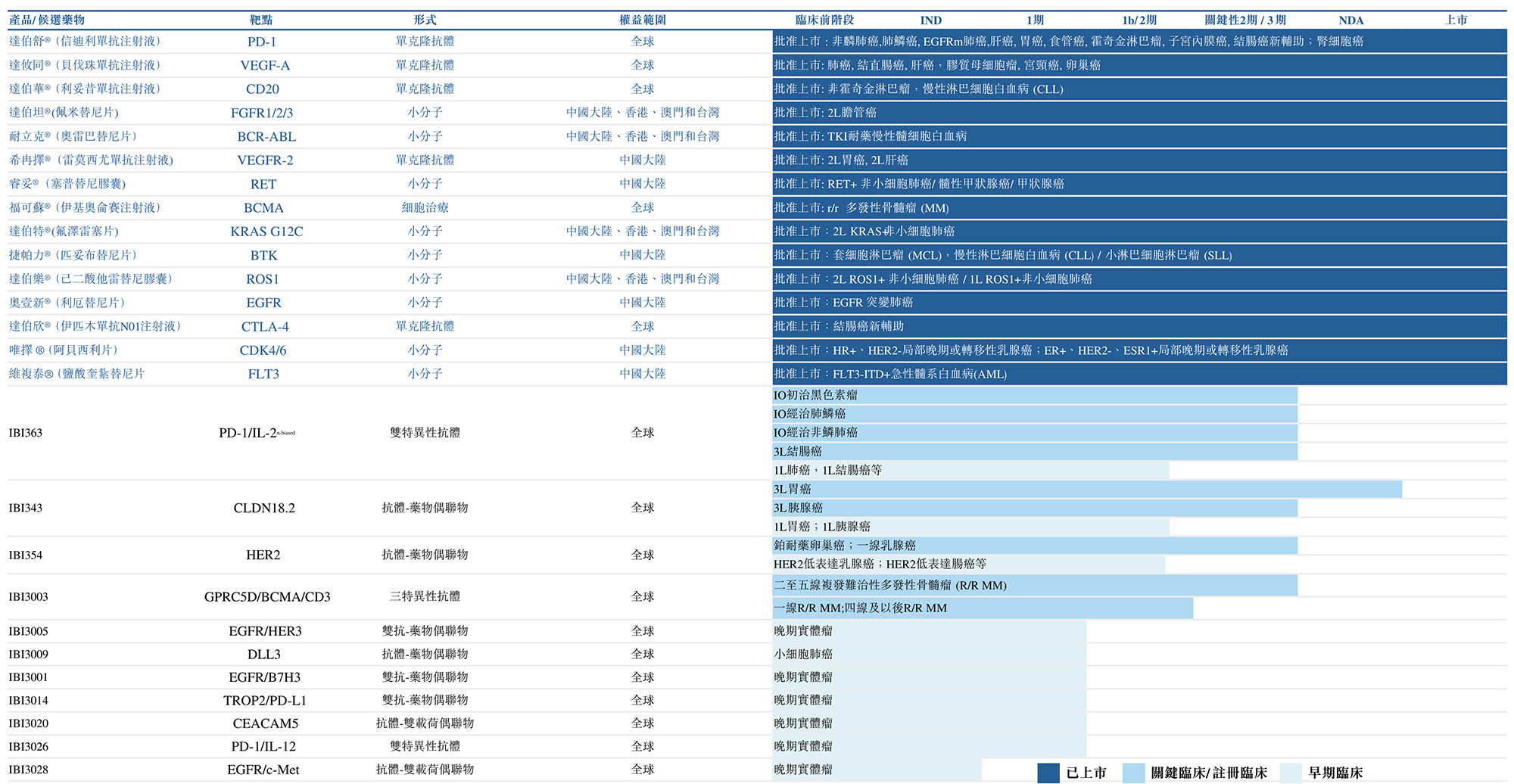Select the "小細胞肺癌" indication bar
Image resolution: width=1514 pixels, height=784 pixels.
(930, 654)
